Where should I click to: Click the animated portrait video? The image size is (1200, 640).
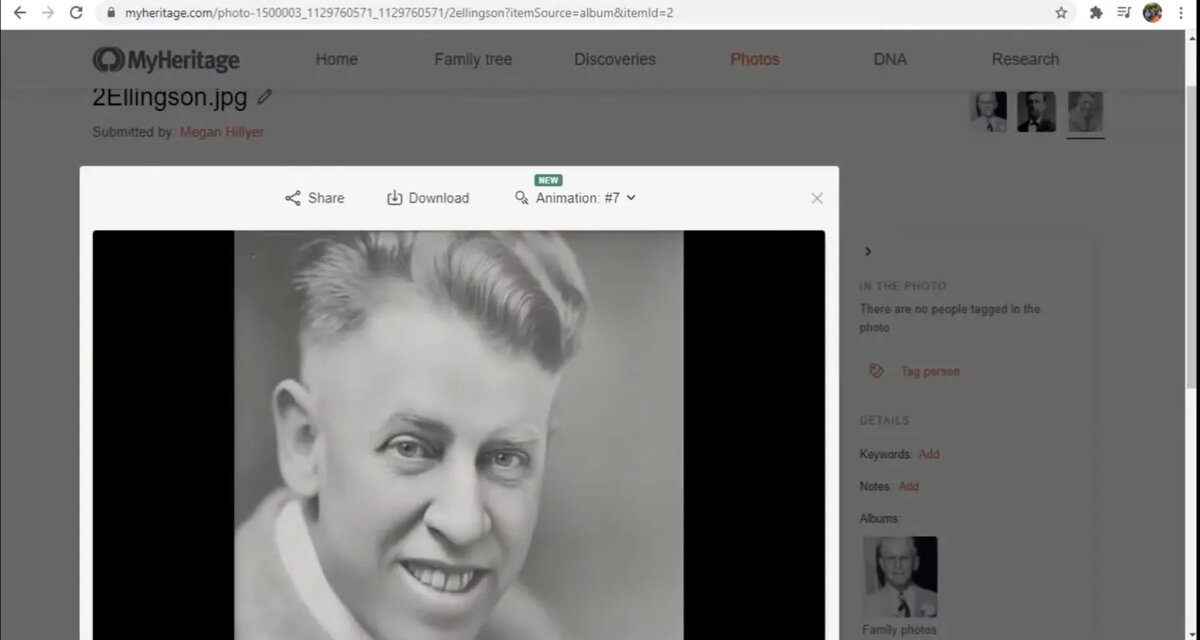click(459, 435)
